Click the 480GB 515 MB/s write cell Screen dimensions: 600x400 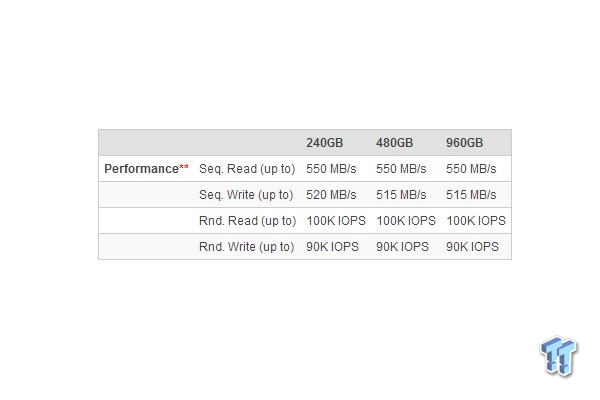[x=401, y=195]
